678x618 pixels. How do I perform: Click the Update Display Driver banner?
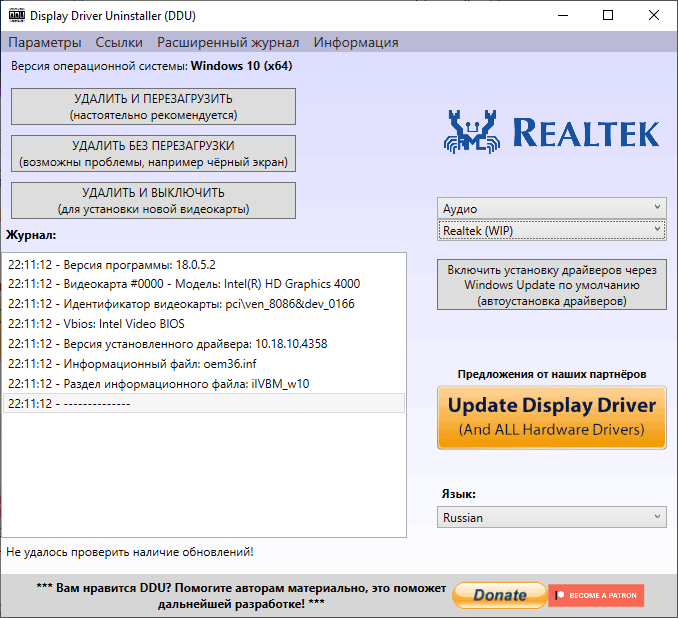click(552, 417)
